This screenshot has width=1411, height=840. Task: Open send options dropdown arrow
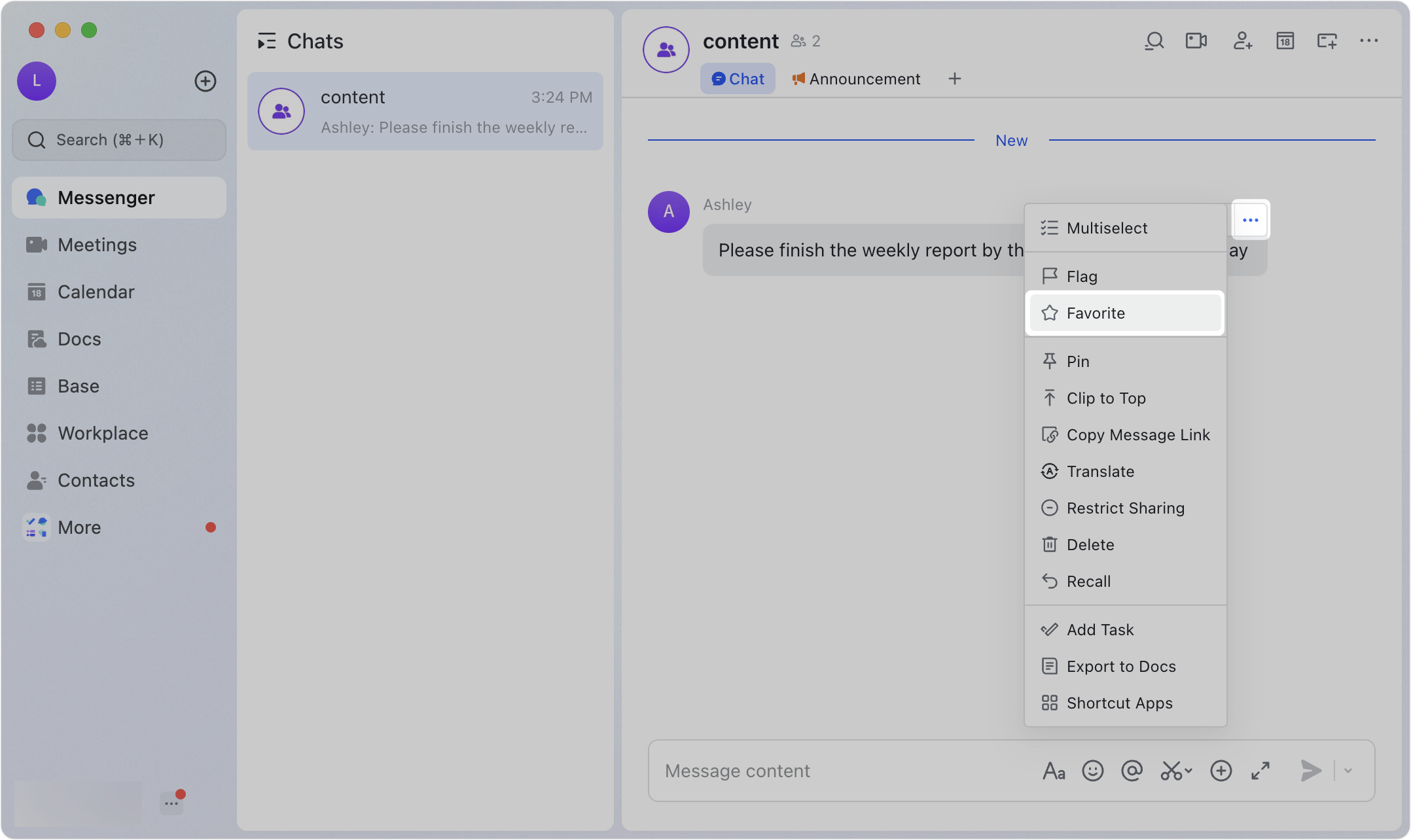click(1348, 771)
